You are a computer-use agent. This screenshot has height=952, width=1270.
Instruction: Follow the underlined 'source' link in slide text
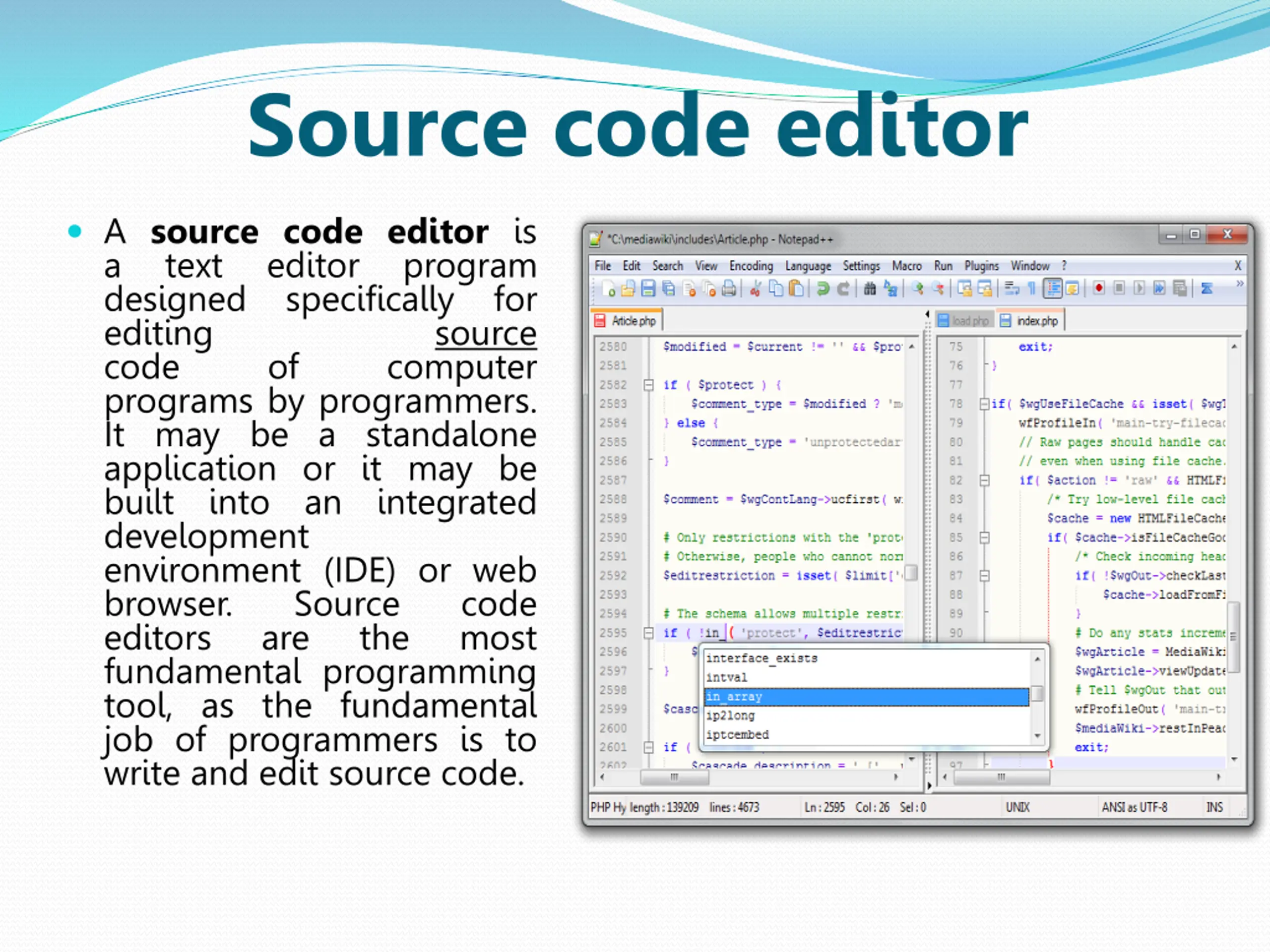[x=486, y=335]
